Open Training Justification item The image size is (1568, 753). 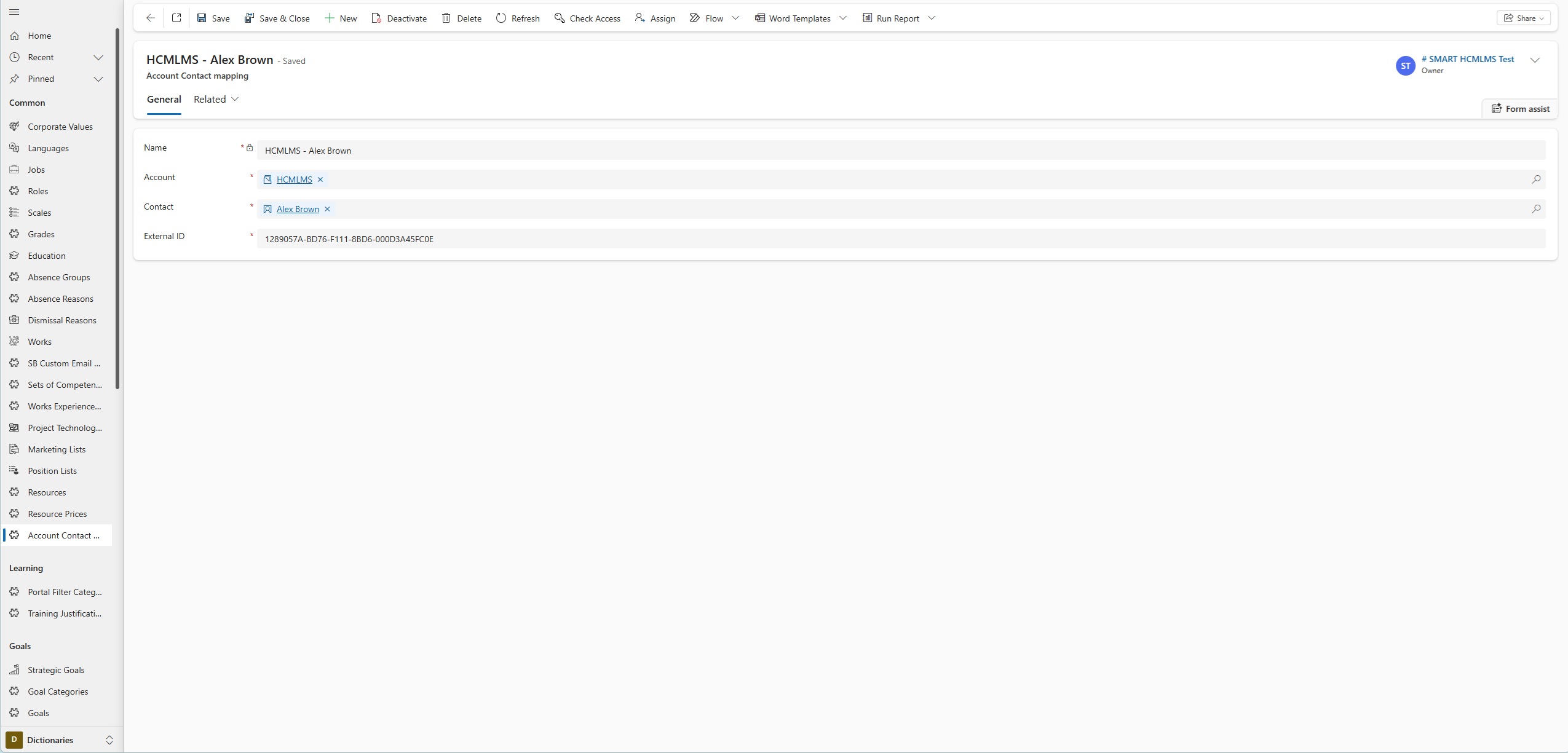[x=57, y=613]
